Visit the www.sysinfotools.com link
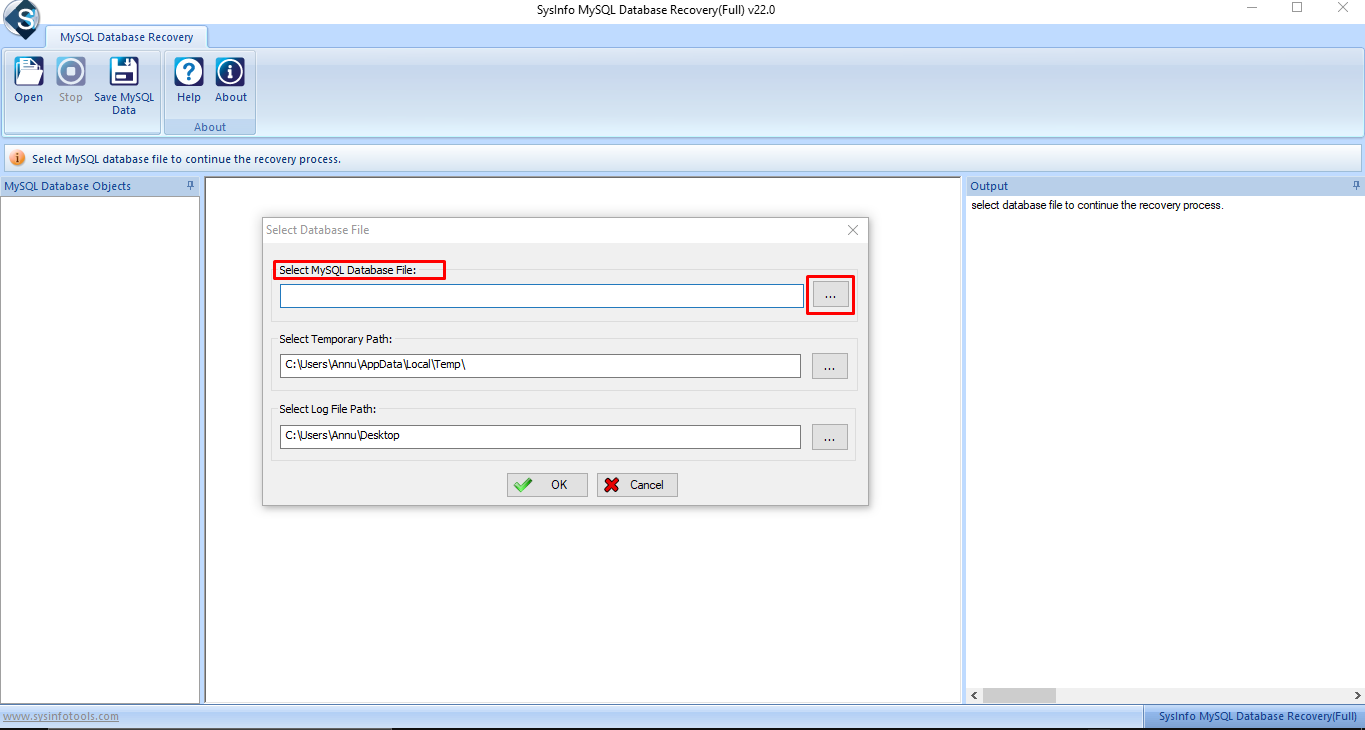Screen dimensions: 1365x730 tap(61, 716)
